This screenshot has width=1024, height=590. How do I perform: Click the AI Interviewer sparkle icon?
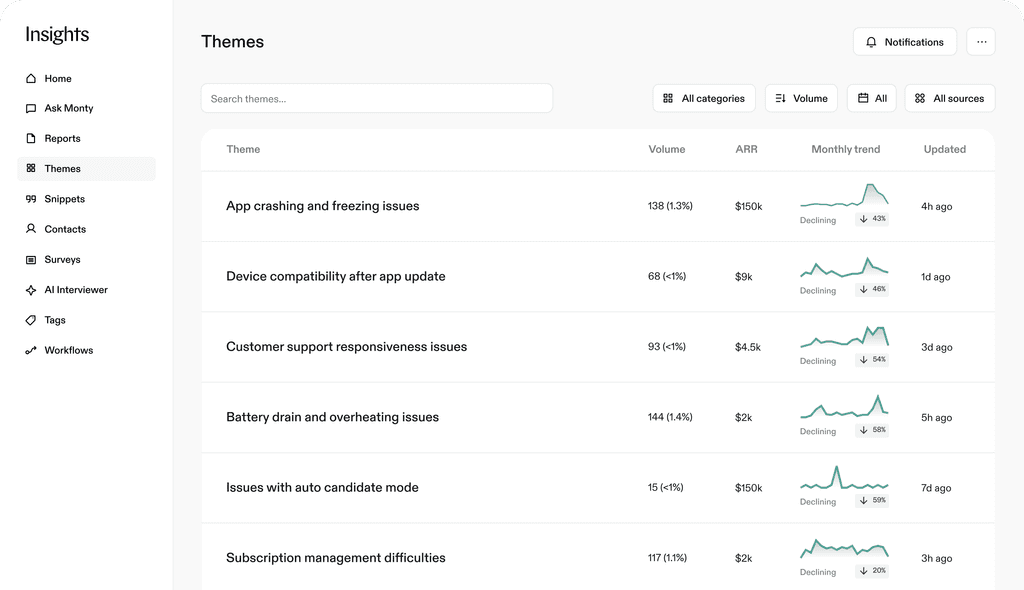31,290
